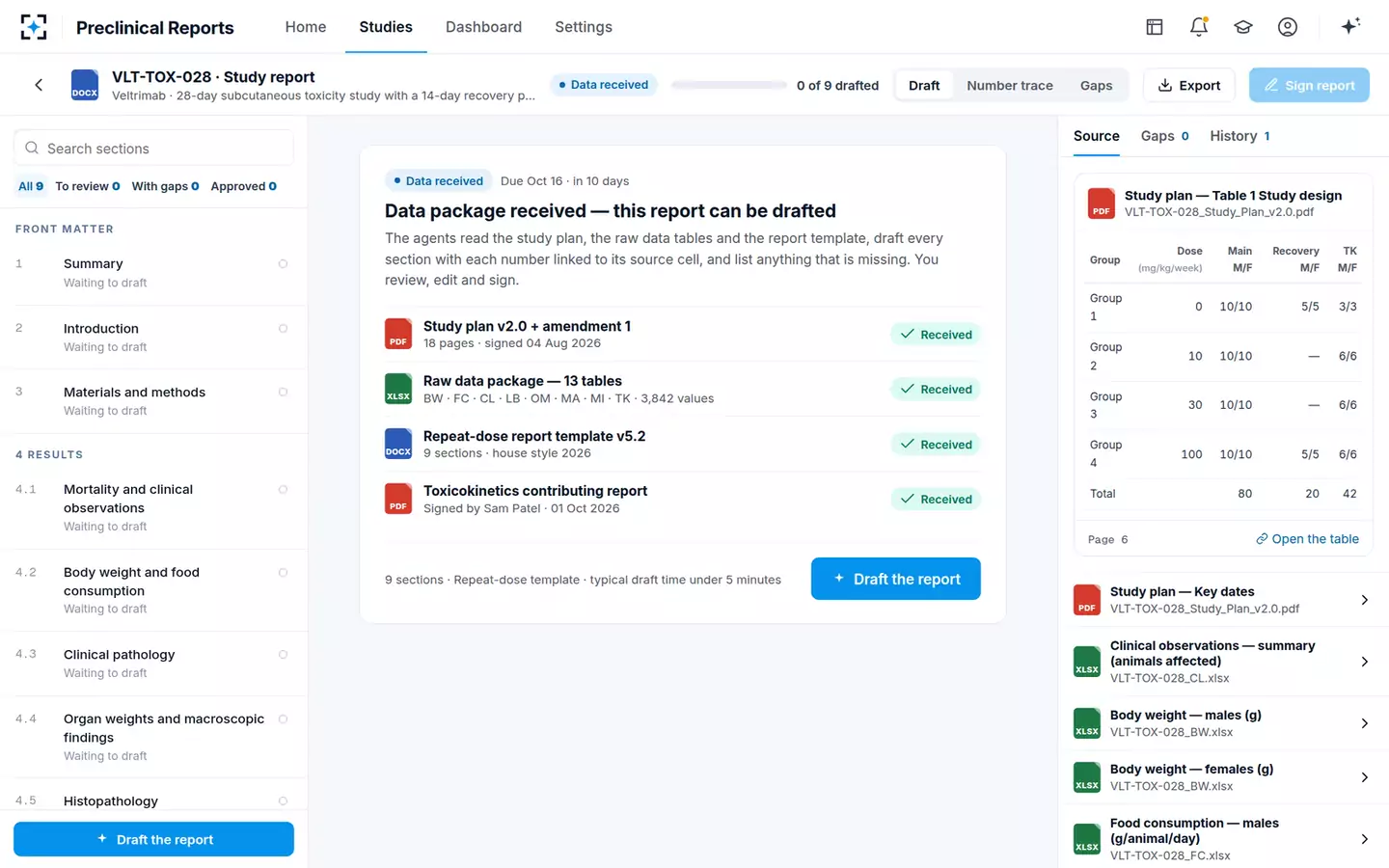Click the DOCX icon beside VLT-TOX-028 title
Image resolution: width=1389 pixels, height=868 pixels.
(85, 85)
